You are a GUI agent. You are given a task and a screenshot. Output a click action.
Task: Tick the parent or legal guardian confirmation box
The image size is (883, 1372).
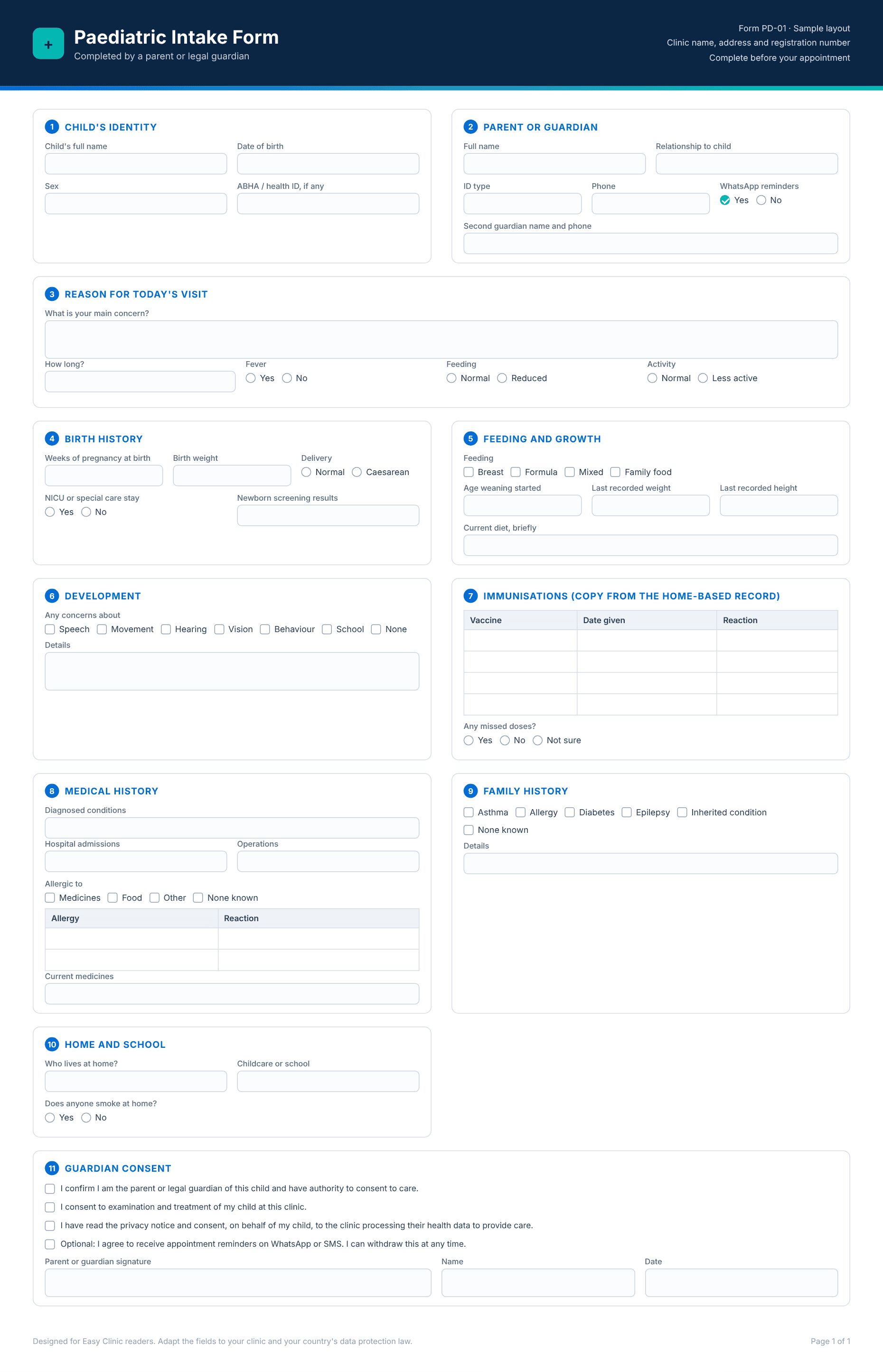pyautogui.click(x=50, y=1189)
